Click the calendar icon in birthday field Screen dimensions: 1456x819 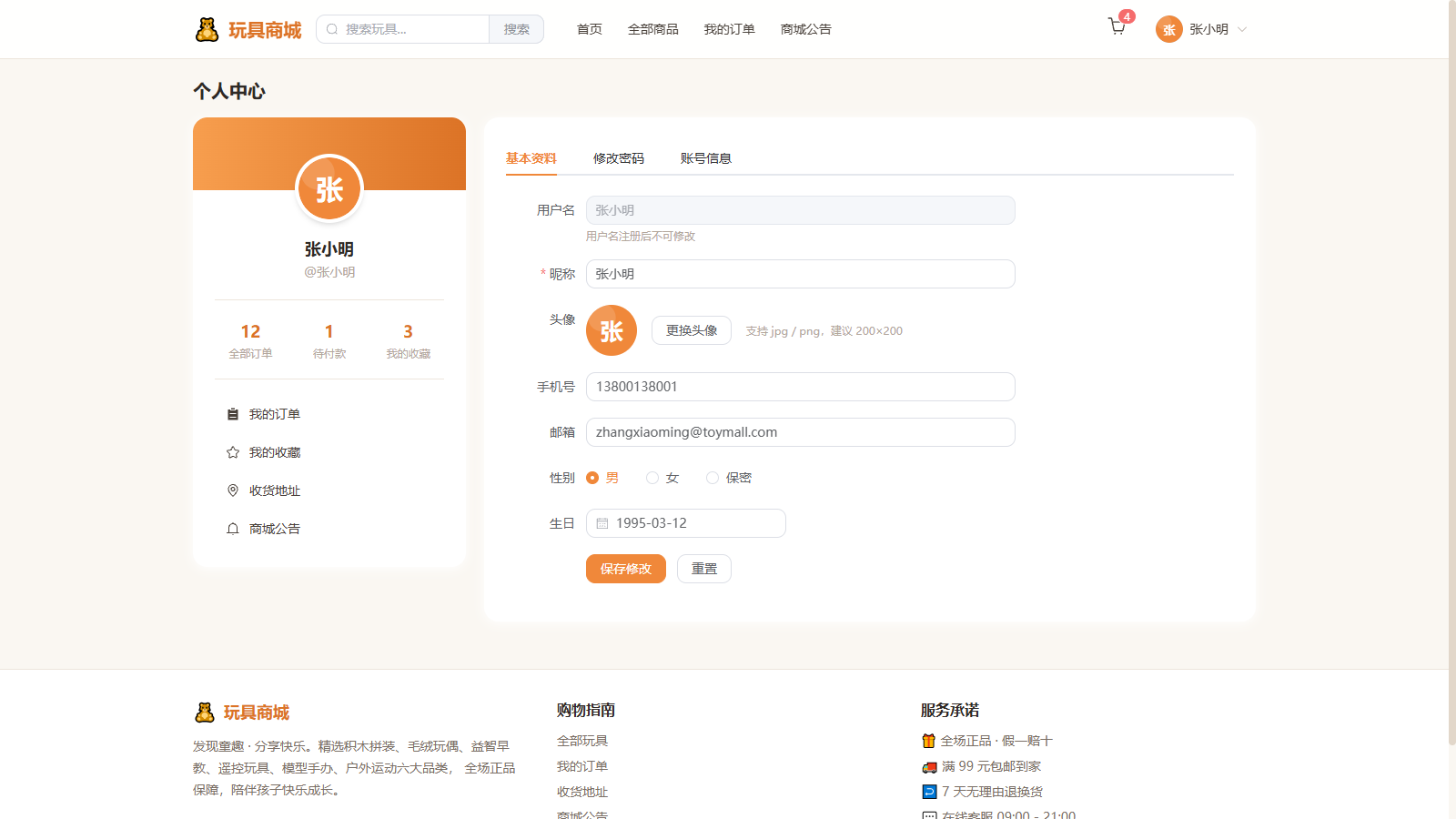[602, 523]
